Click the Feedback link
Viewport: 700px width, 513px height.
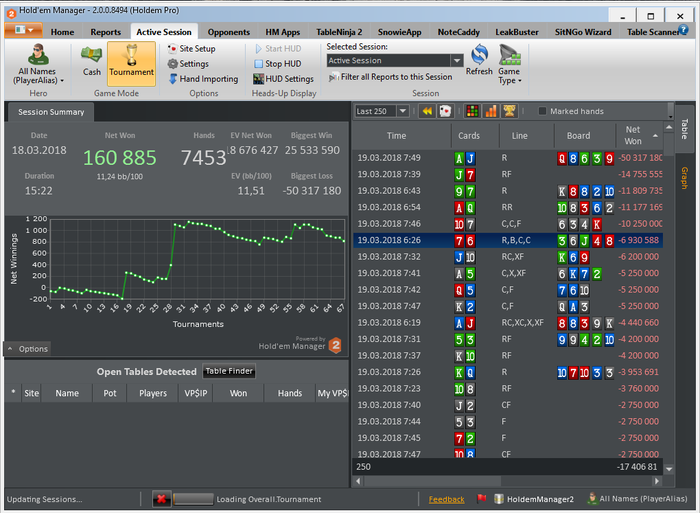446,500
